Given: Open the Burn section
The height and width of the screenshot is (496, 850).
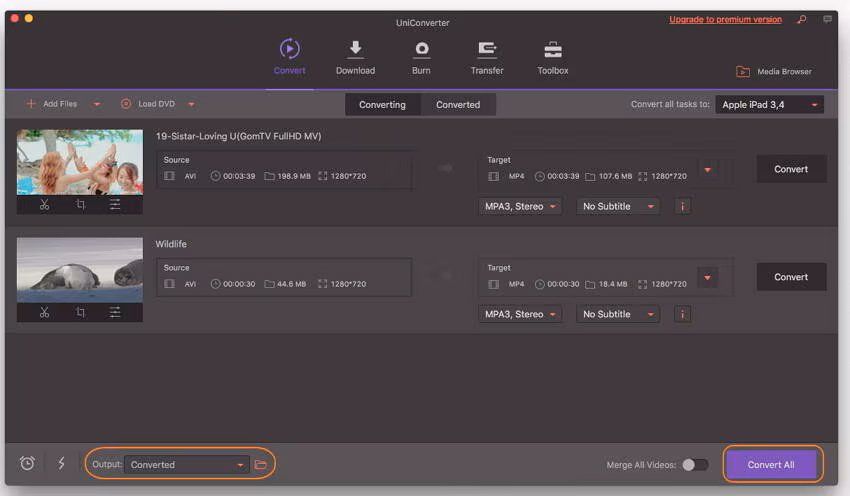Looking at the screenshot, I should (421, 57).
